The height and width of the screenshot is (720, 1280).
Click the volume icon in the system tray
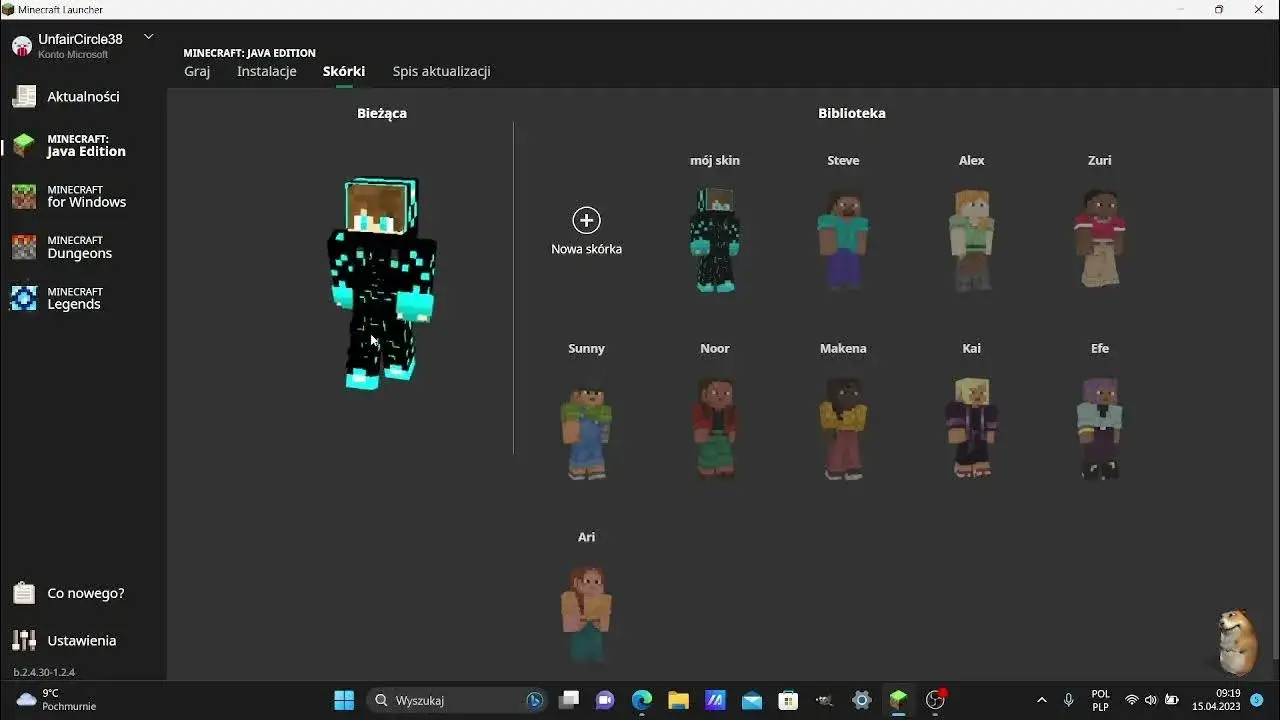(1151, 700)
